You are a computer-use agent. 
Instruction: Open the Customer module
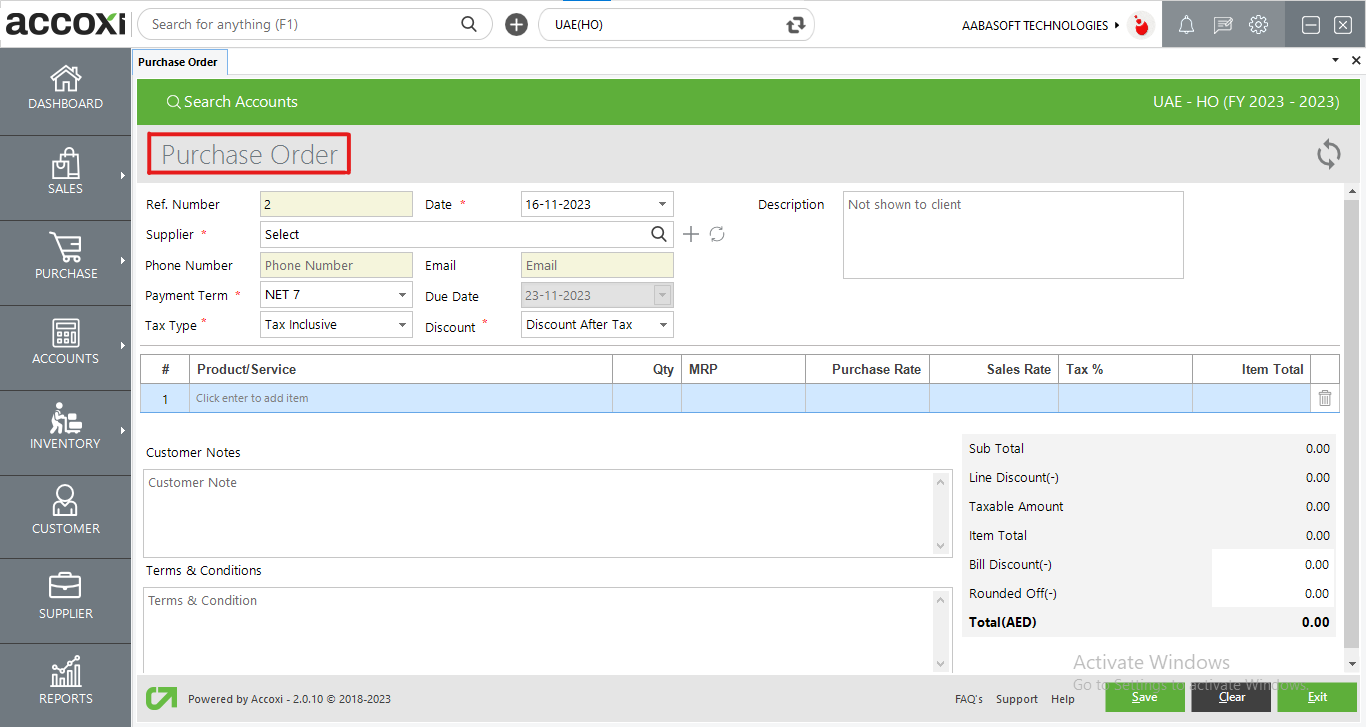coord(65,515)
